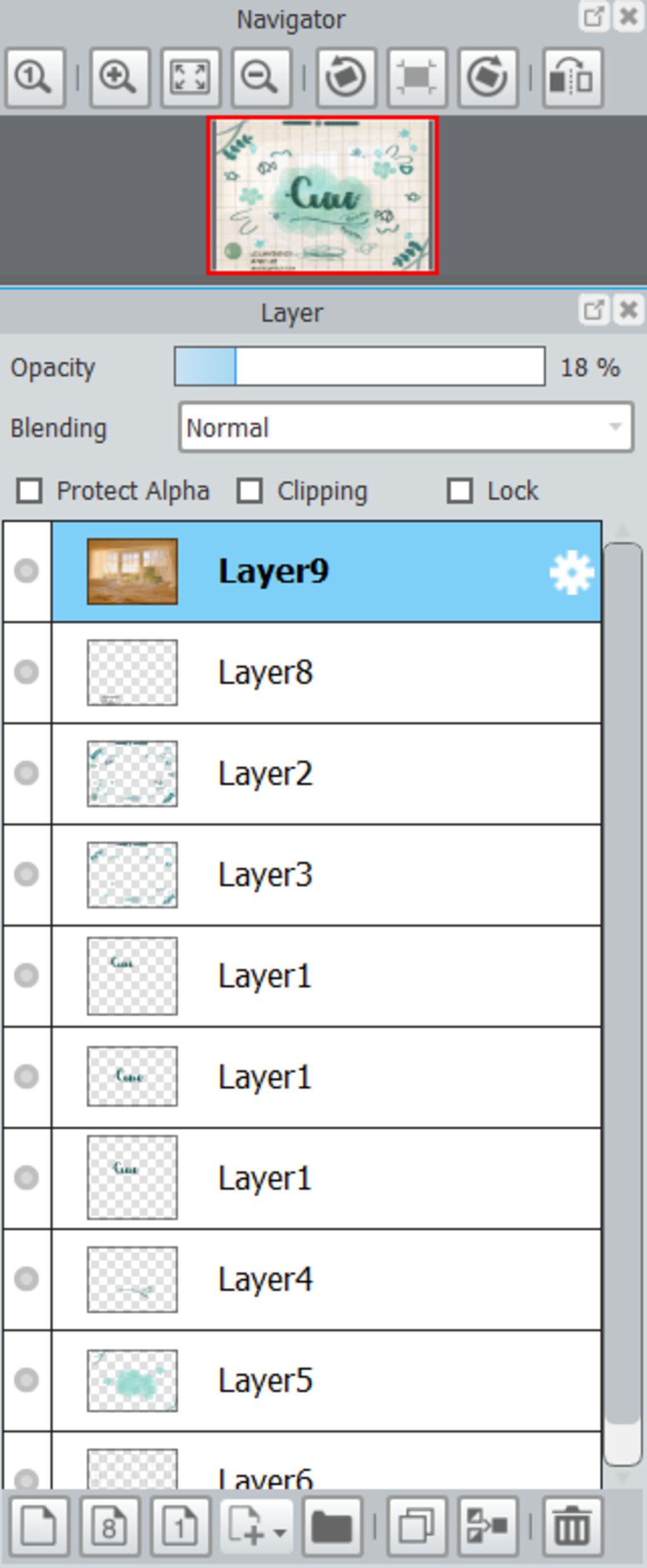Viewport: 647px width, 1568px height.
Task: Click the zoom out magnifier icon
Action: click(x=260, y=78)
